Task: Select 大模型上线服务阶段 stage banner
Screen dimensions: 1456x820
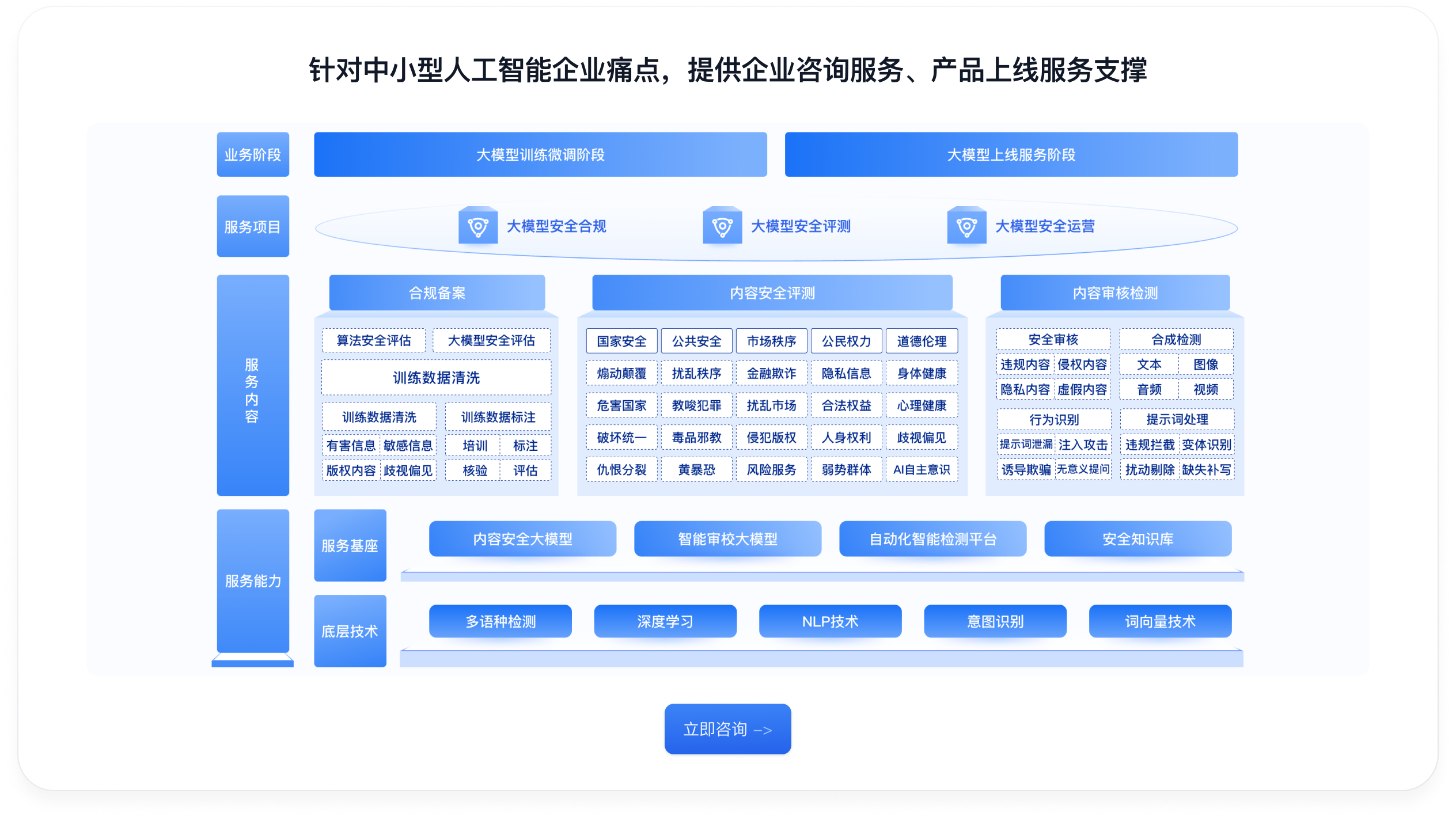Action: click(x=1011, y=154)
